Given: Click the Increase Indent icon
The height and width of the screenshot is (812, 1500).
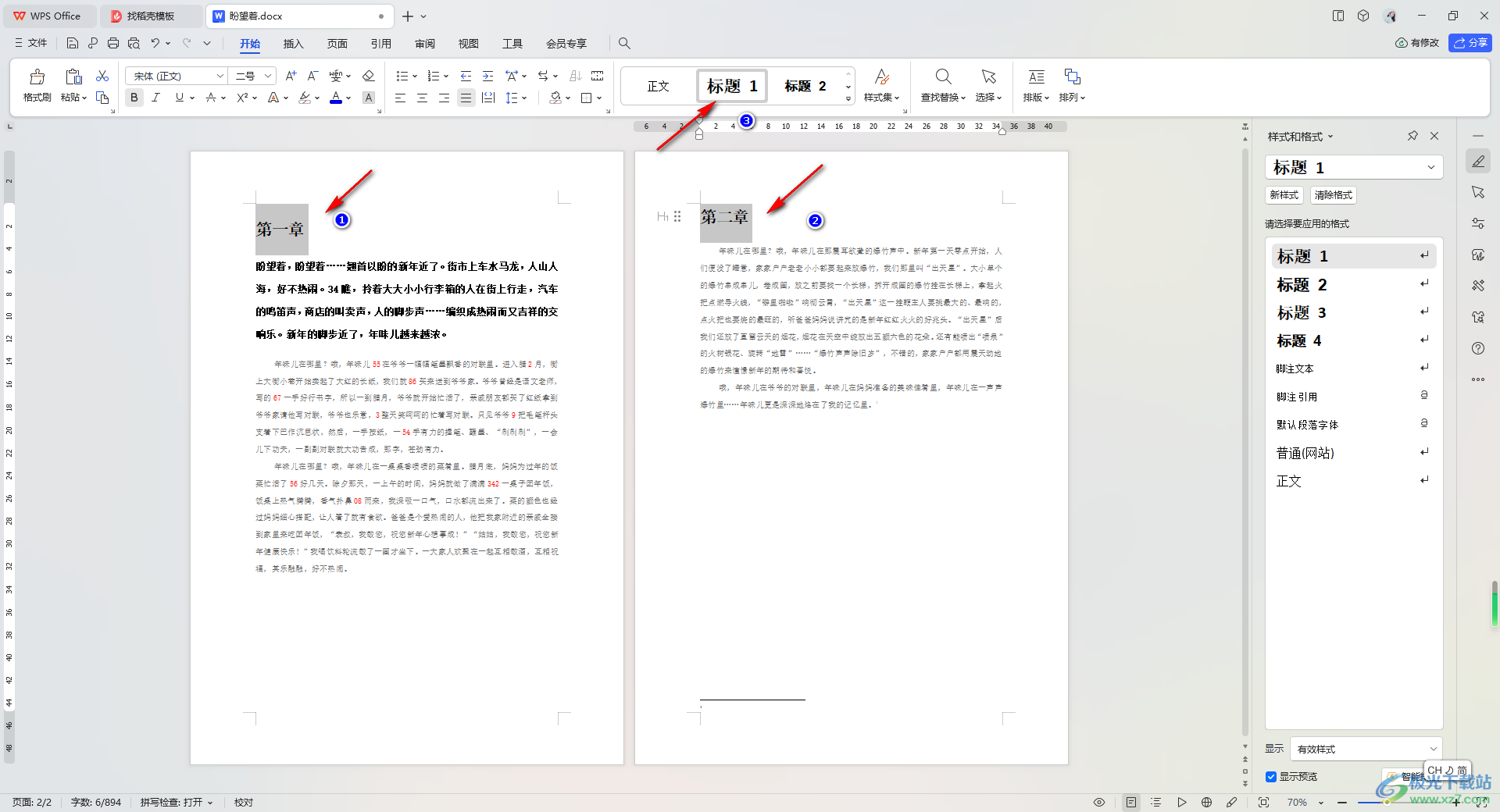Looking at the screenshot, I should [487, 76].
